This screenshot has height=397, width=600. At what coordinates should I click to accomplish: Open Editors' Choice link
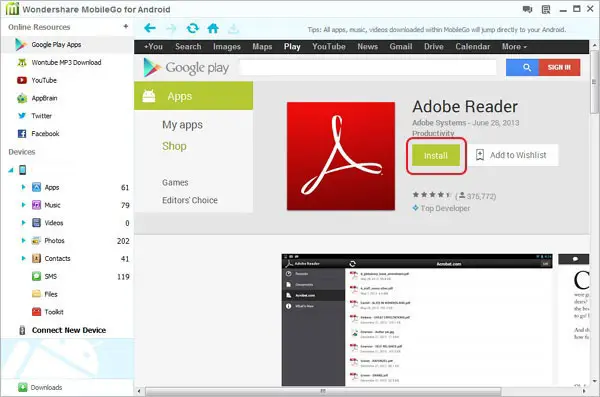coord(190,200)
